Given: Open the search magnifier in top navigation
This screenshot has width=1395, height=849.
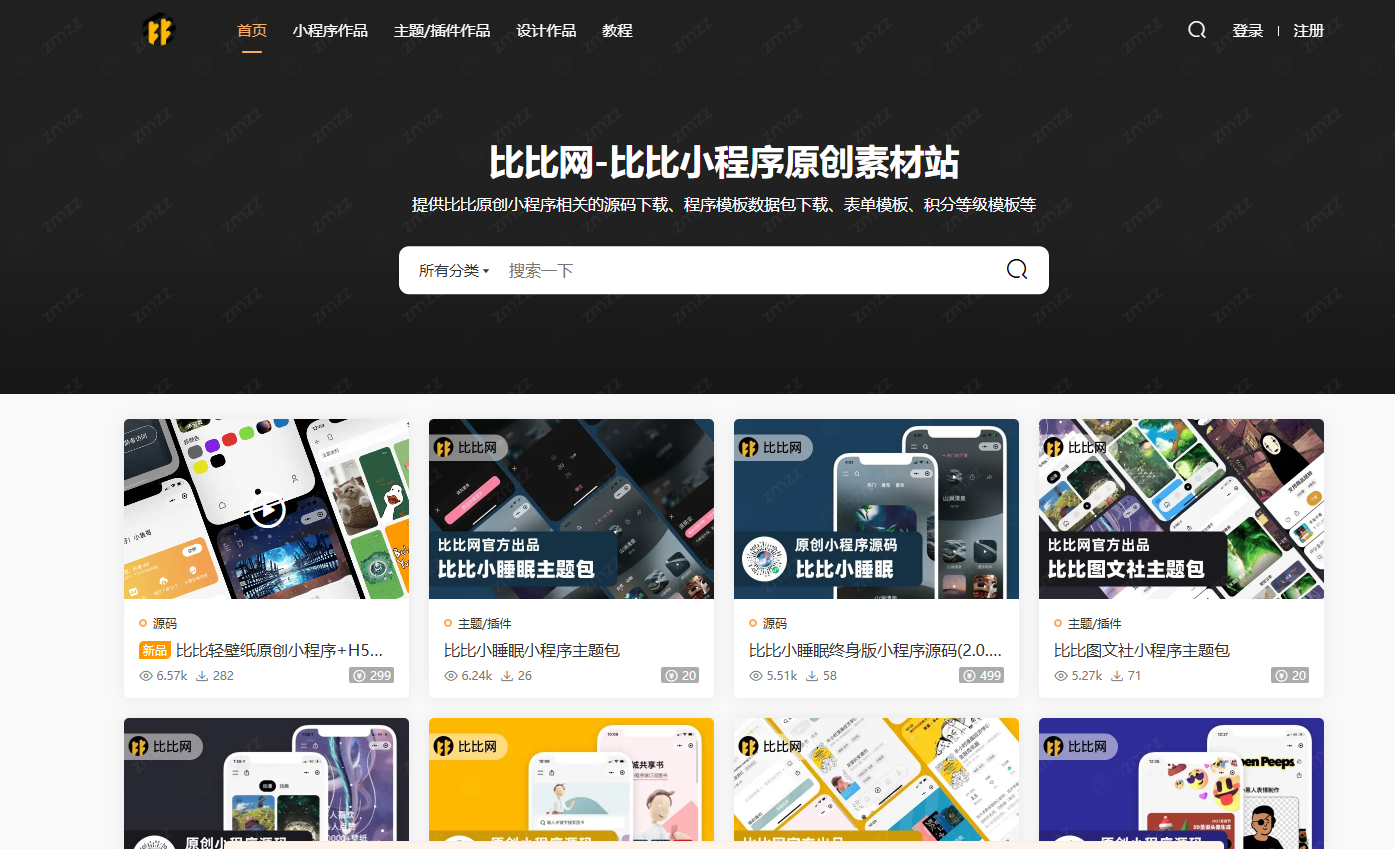Looking at the screenshot, I should coord(1197,30).
